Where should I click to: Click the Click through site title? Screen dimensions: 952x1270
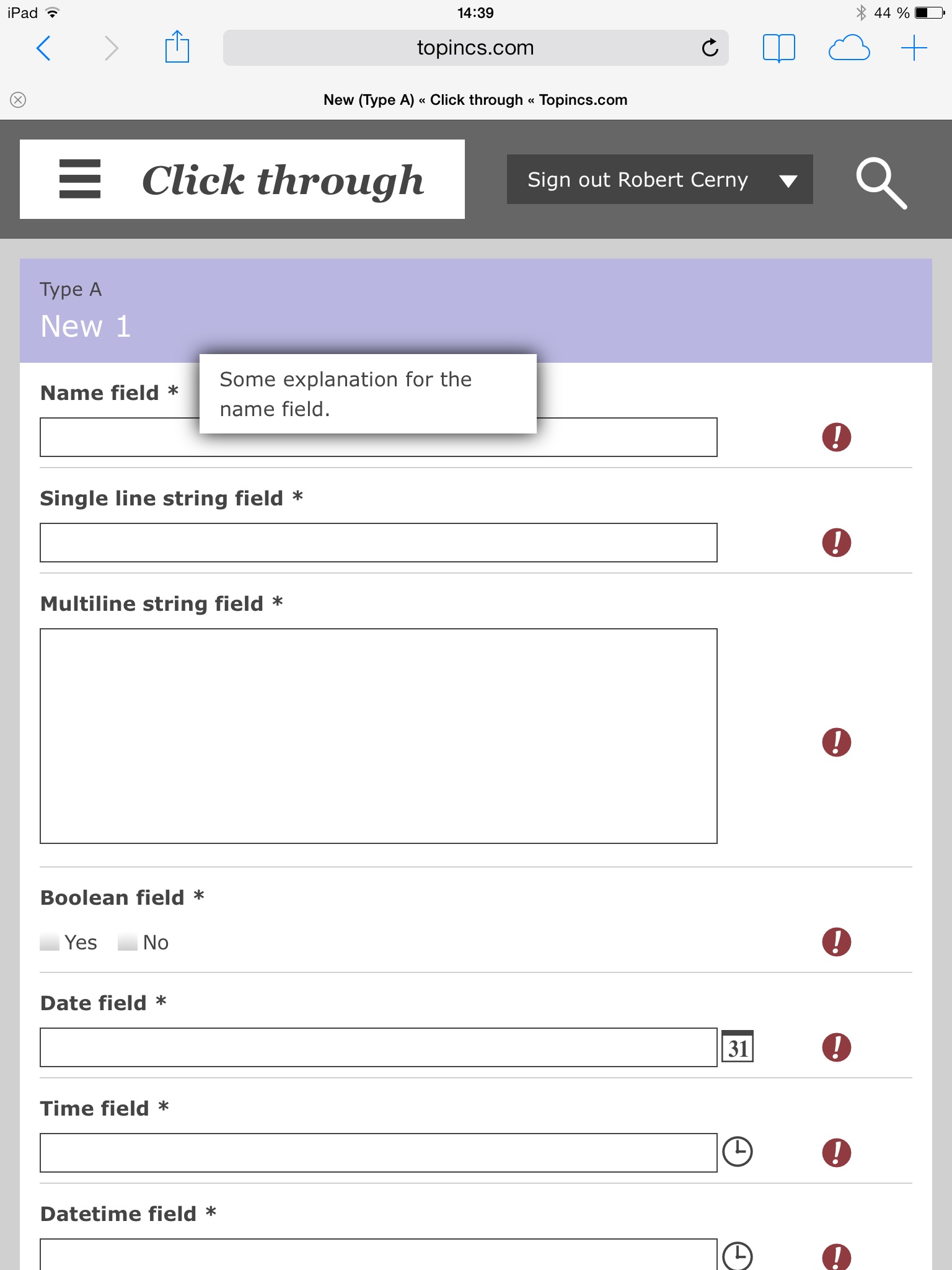[283, 180]
